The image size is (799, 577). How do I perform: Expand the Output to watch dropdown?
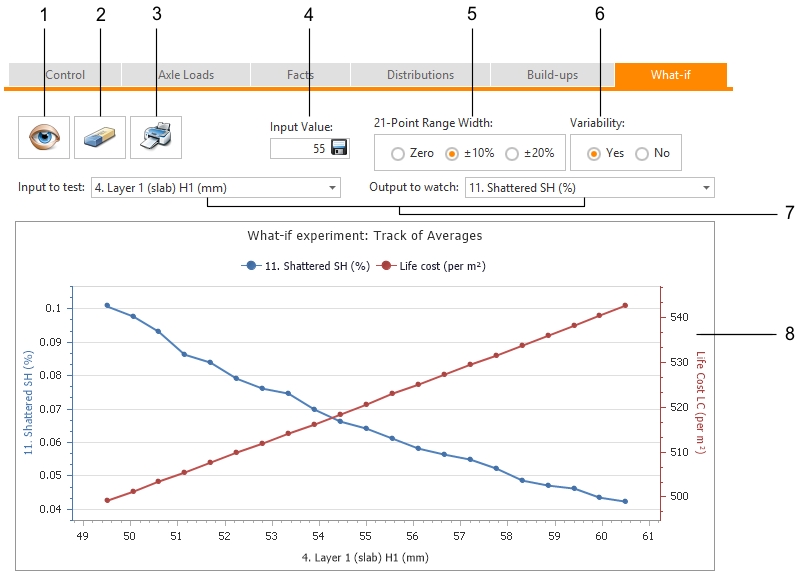pyautogui.click(x=589, y=187)
